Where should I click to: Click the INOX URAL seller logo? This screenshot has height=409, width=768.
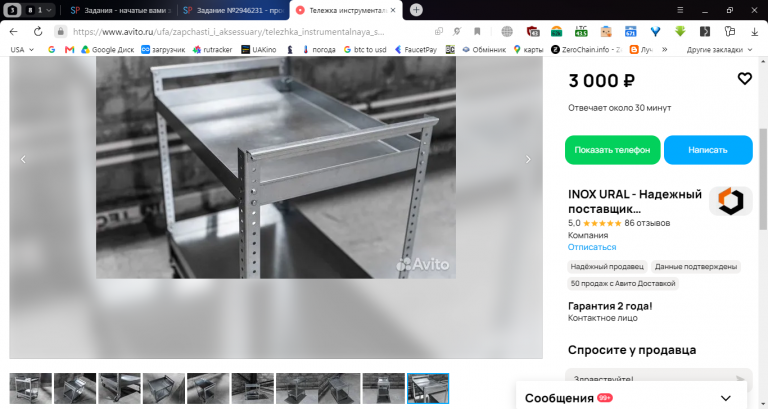pyautogui.click(x=731, y=201)
